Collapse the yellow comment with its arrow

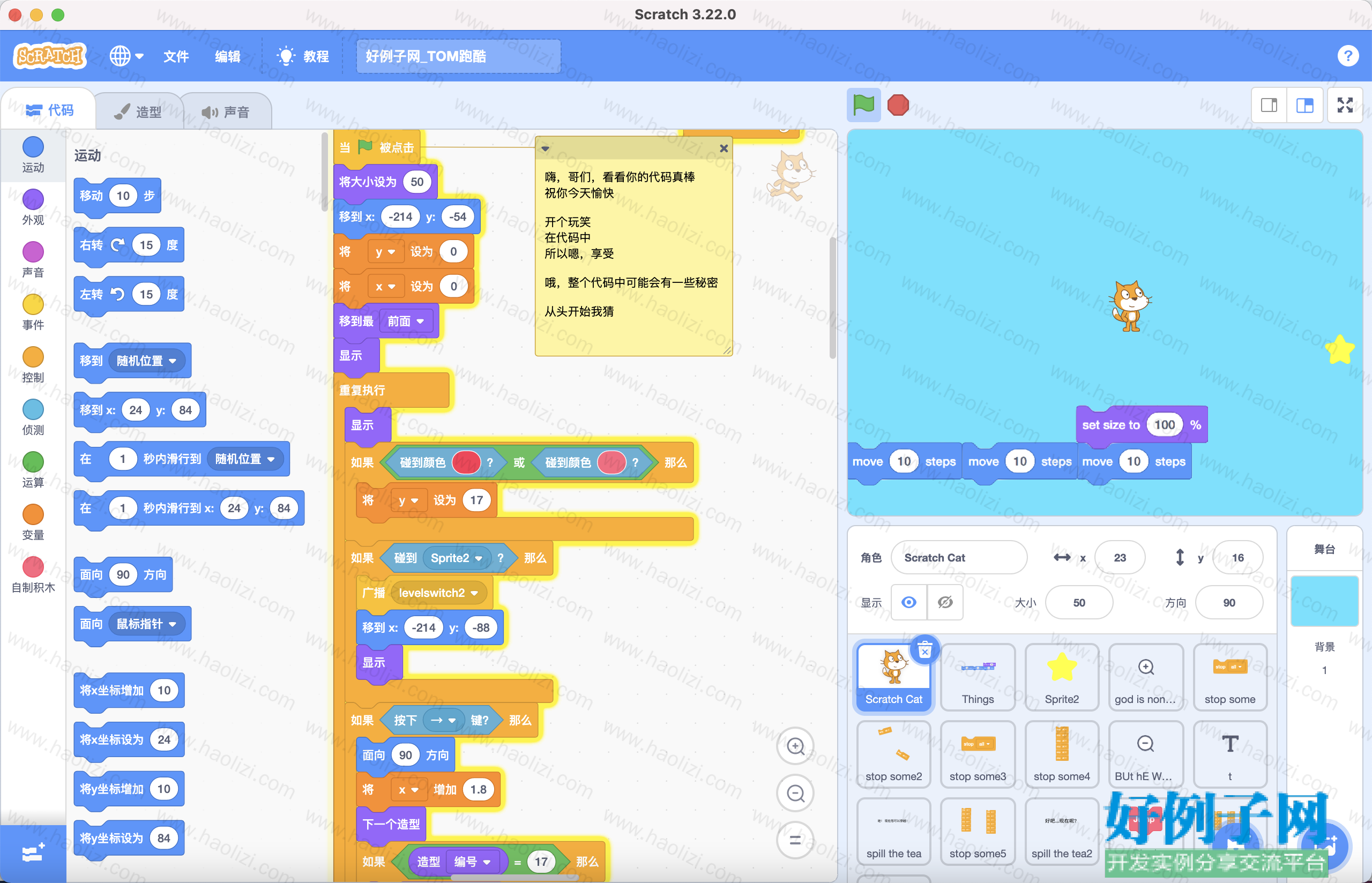point(545,148)
